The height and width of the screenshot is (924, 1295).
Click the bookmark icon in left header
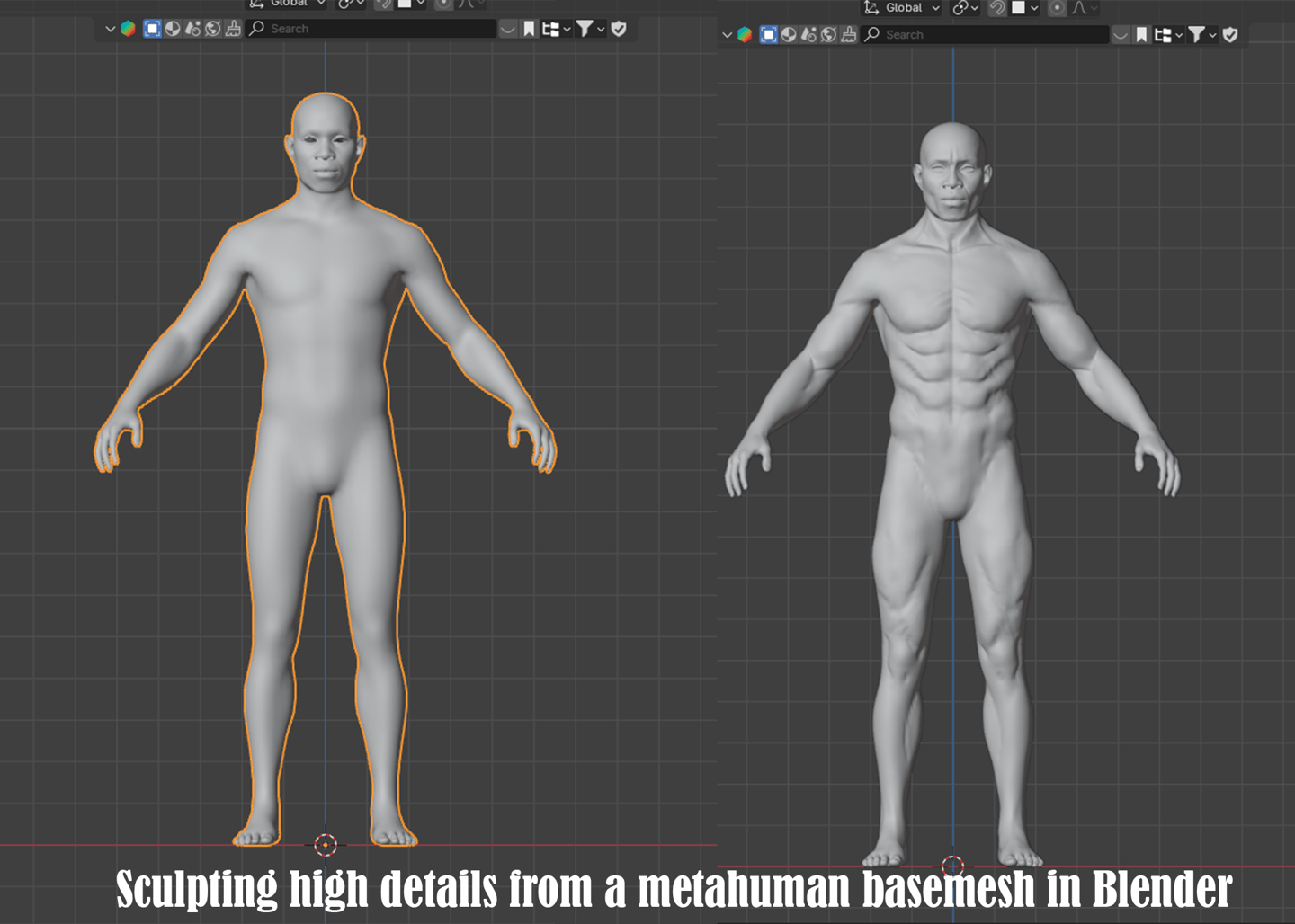(x=529, y=29)
